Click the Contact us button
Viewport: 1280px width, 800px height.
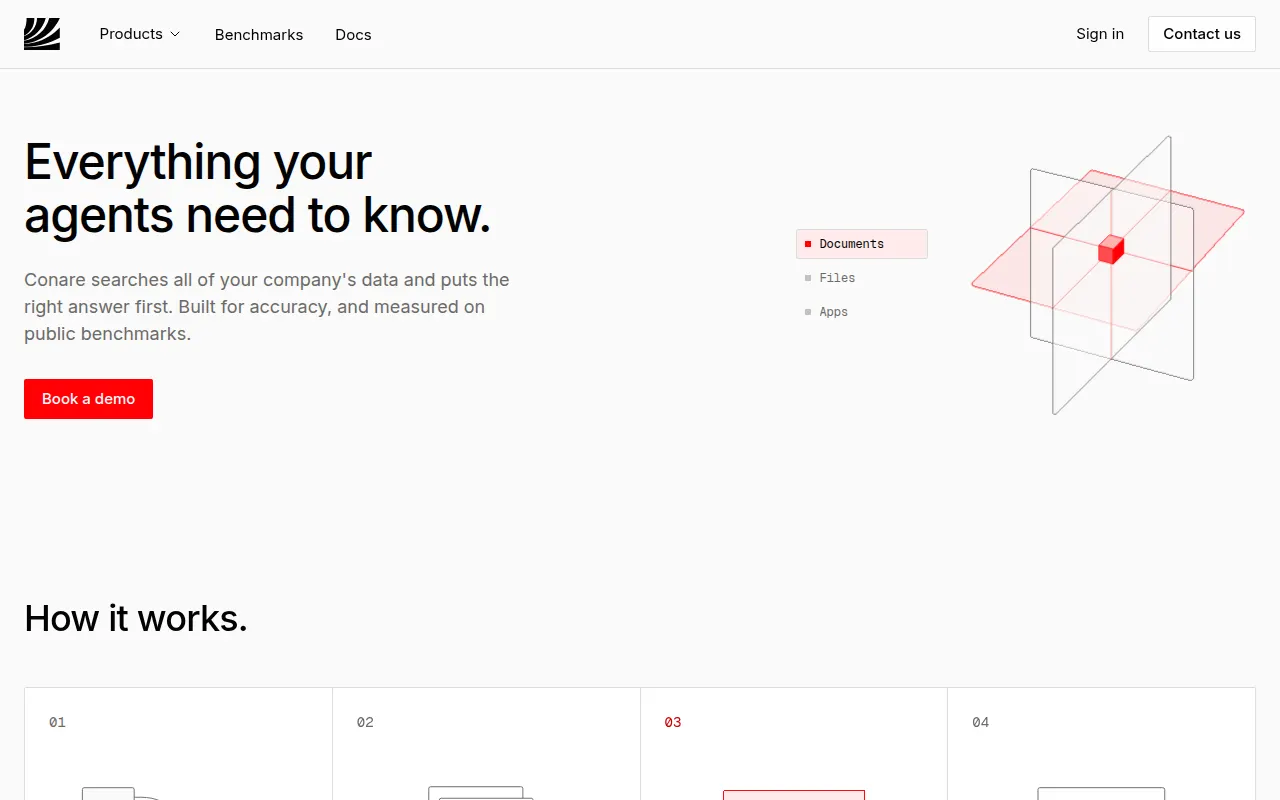[1202, 34]
